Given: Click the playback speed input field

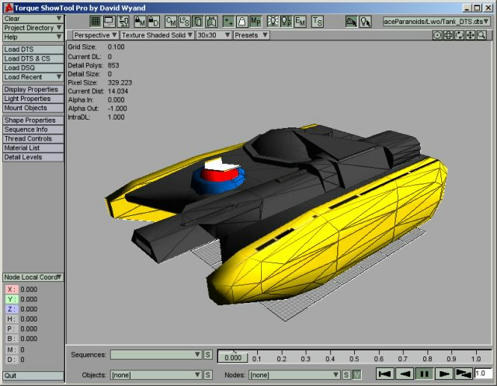Looking at the screenshot, I should pyautogui.click(x=483, y=373).
